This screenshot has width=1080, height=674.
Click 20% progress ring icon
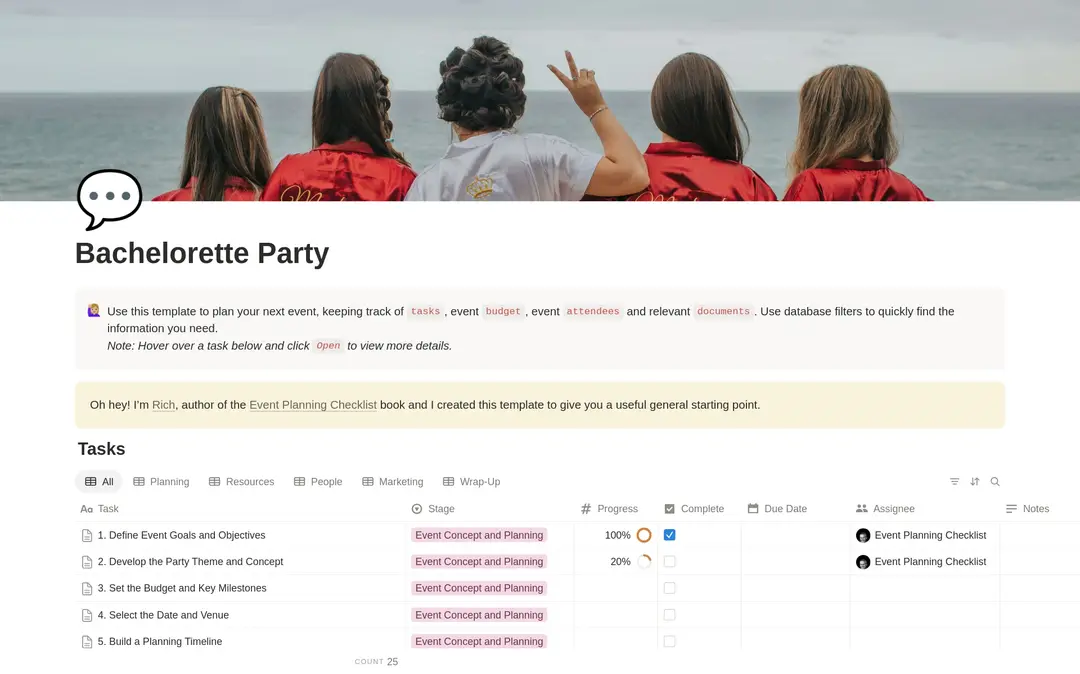tap(644, 562)
